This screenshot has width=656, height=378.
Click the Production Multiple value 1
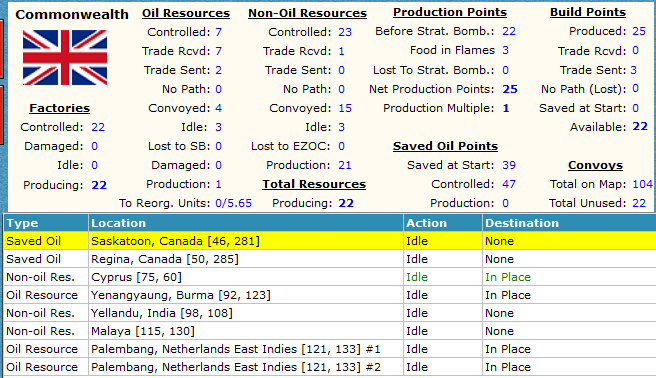[506, 108]
